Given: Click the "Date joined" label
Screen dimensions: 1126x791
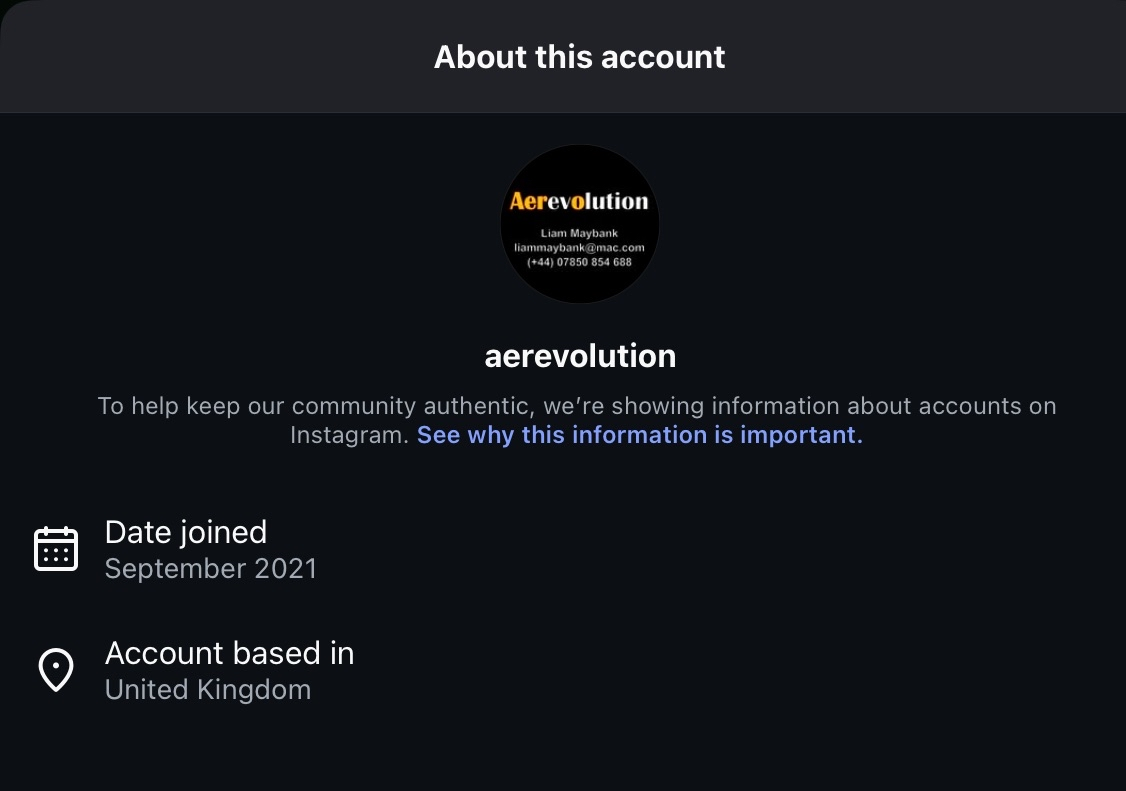Looking at the screenshot, I should pyautogui.click(x=186, y=532).
